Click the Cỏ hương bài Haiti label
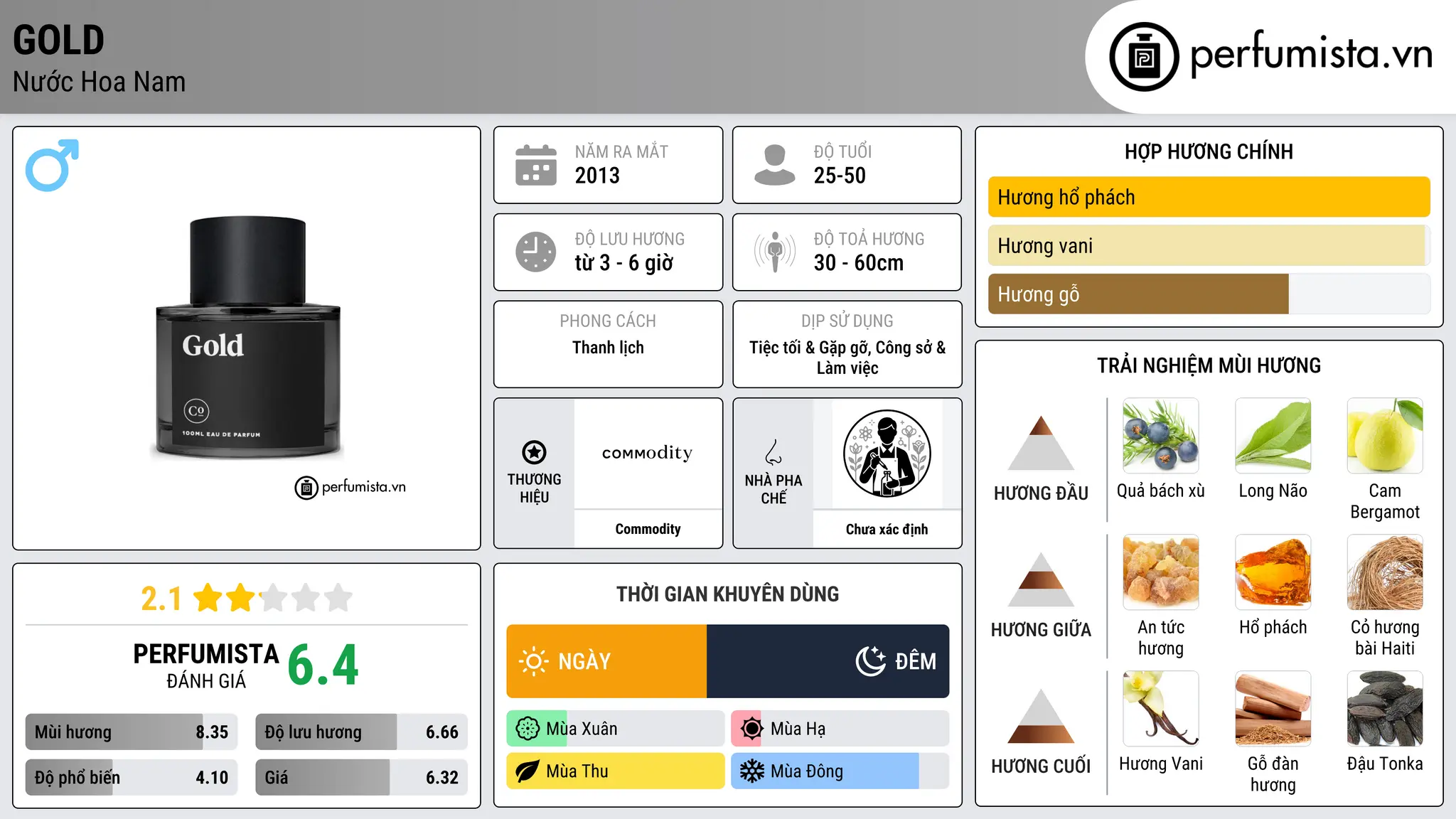The width and height of the screenshot is (1456, 819). click(1385, 638)
